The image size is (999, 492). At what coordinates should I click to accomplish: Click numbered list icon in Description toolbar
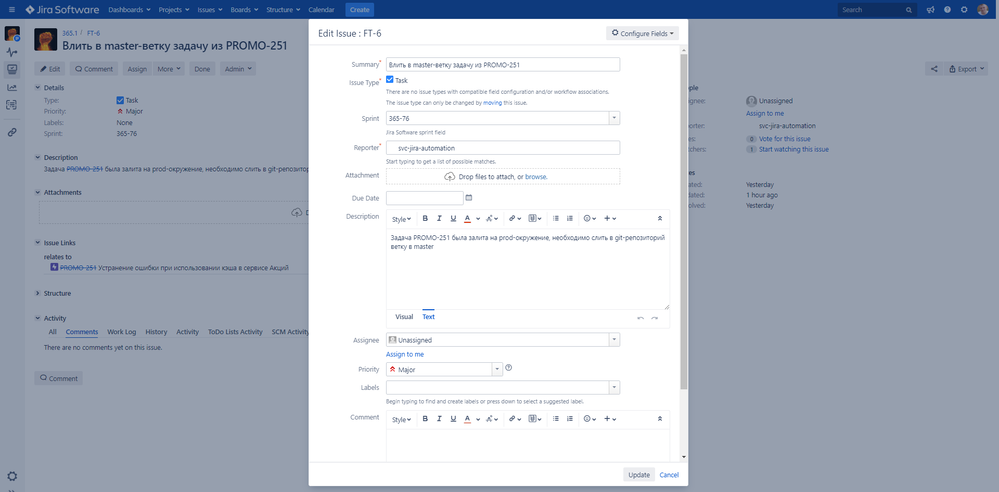point(570,219)
